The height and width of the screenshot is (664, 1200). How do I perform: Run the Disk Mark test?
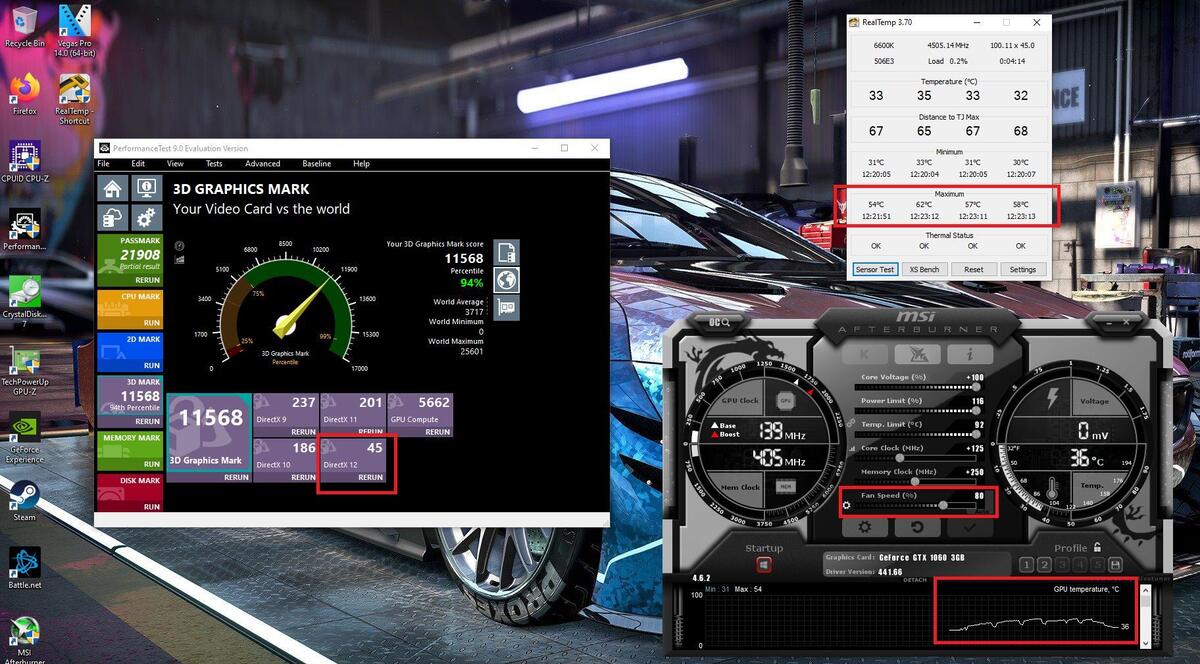151,506
